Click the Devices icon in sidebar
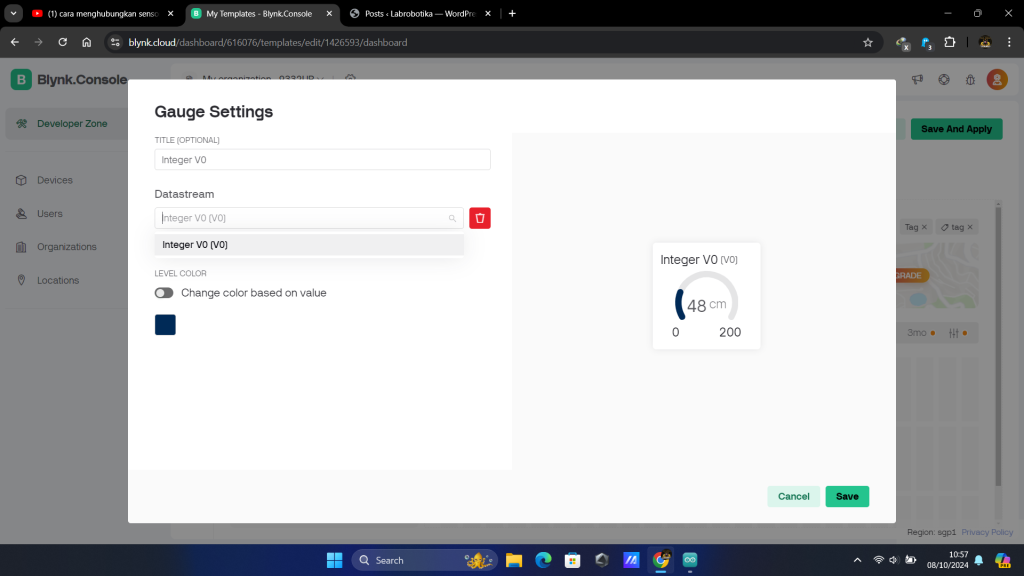 pyautogui.click(x=21, y=180)
